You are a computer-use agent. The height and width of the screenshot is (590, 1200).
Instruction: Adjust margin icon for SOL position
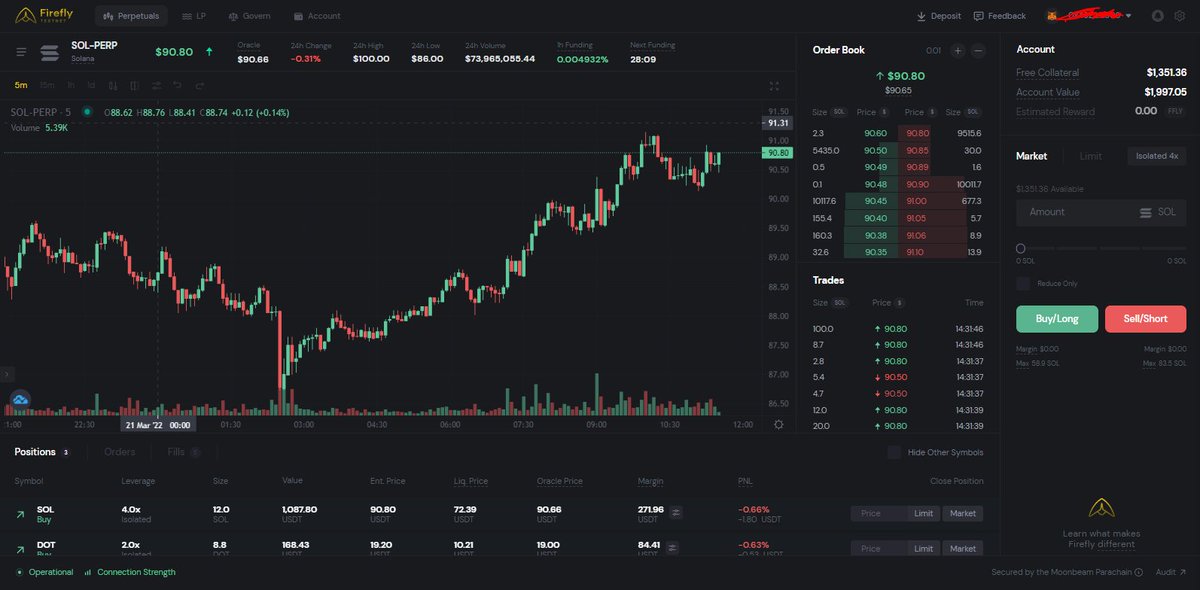pyautogui.click(x=675, y=512)
